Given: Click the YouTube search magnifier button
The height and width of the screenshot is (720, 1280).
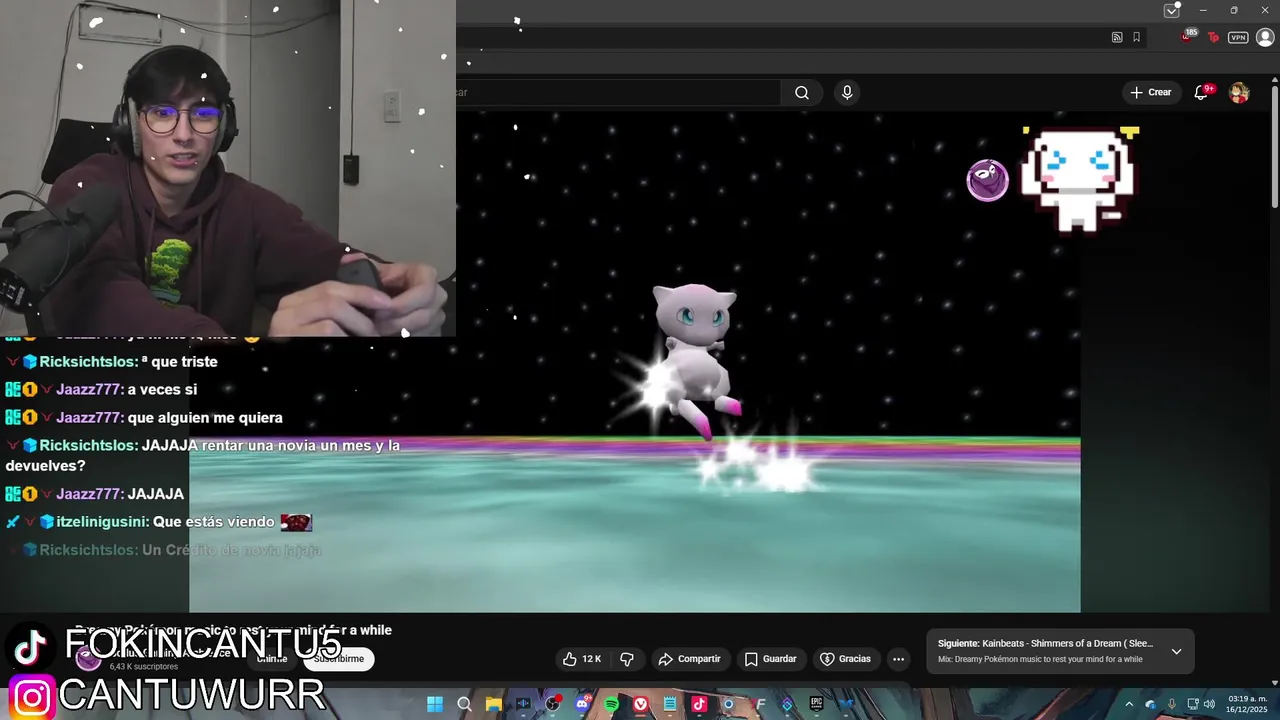Looking at the screenshot, I should click(802, 92).
